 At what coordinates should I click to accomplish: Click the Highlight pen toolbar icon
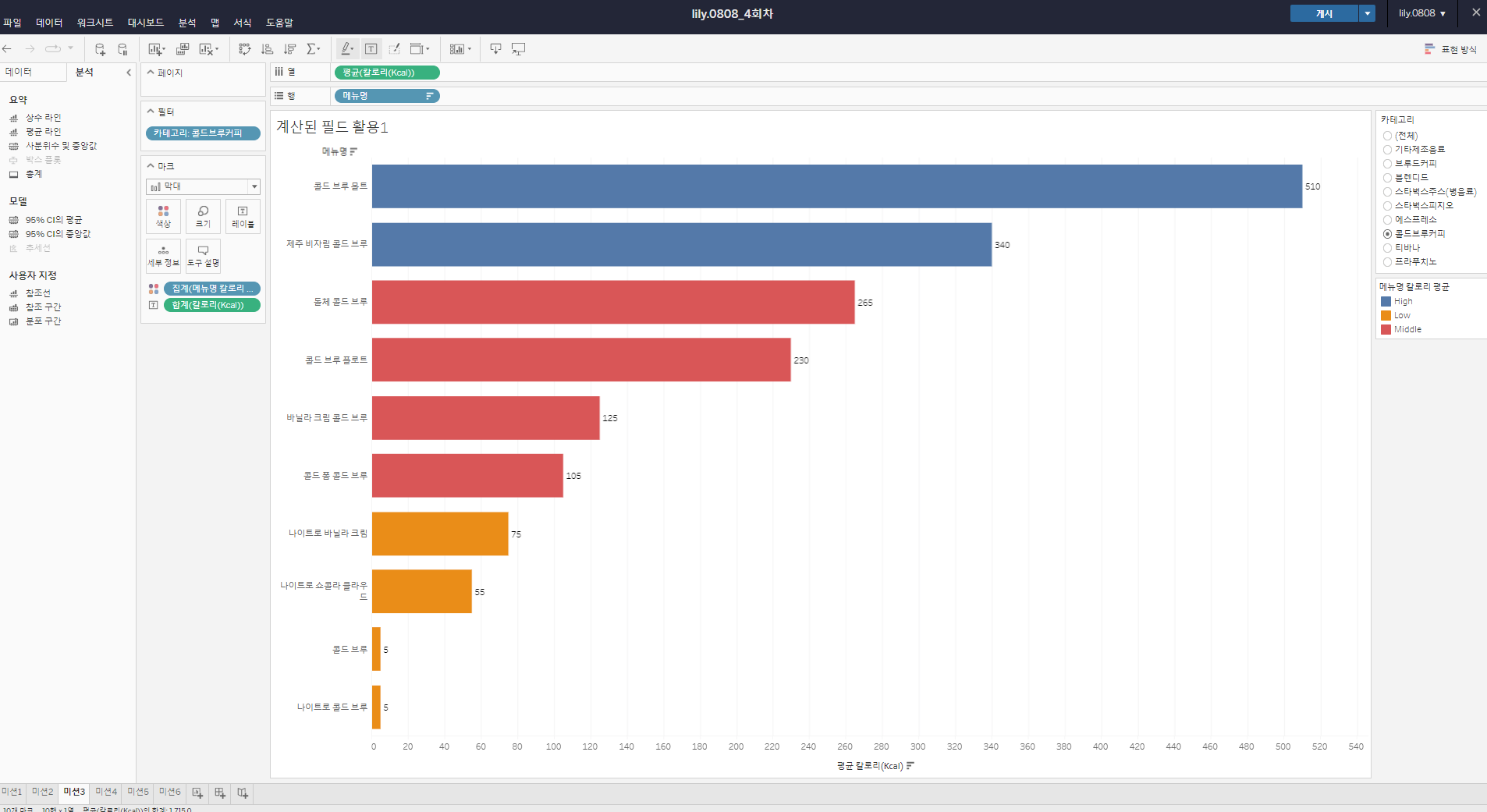[x=347, y=49]
